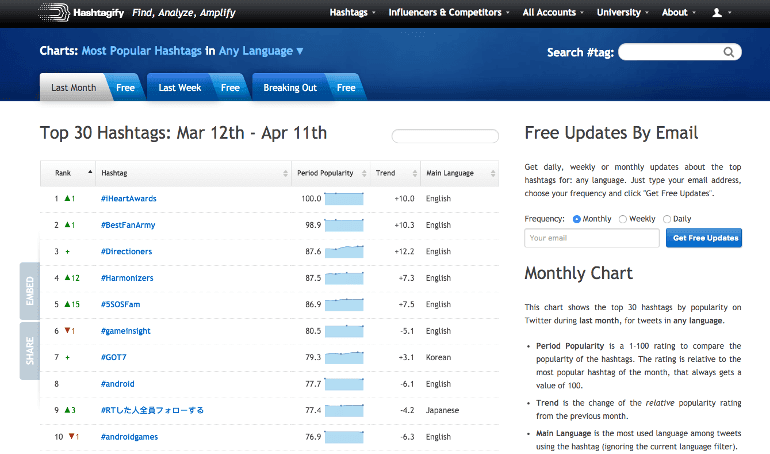This screenshot has height=454, width=770.
Task: Open the Hashtags dropdown menu
Action: coord(352,13)
